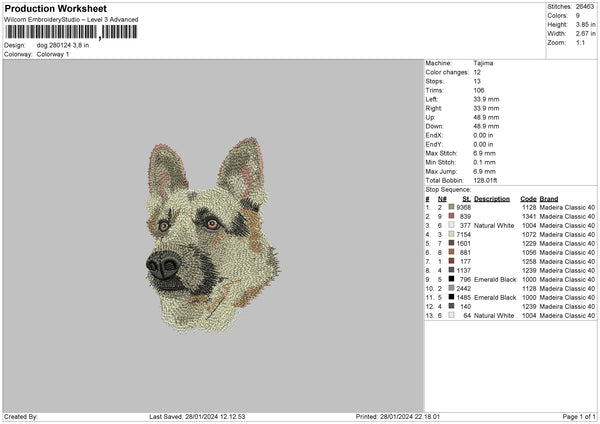Screen dimensions: 600x424
Task: Click the design name dog 280124
Action: coord(62,45)
